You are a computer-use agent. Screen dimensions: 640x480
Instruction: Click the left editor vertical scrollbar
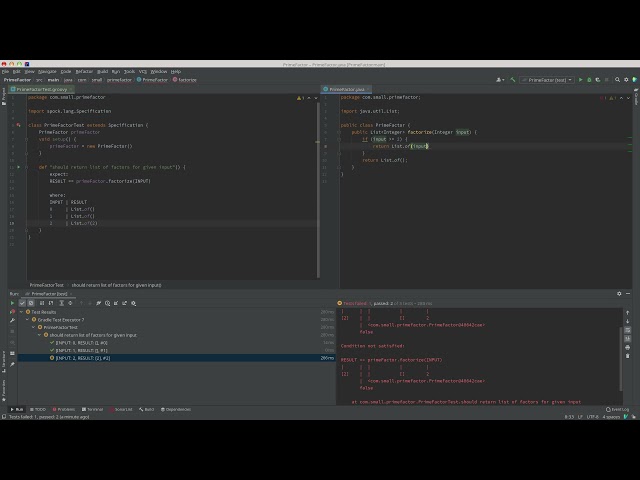pos(318,190)
